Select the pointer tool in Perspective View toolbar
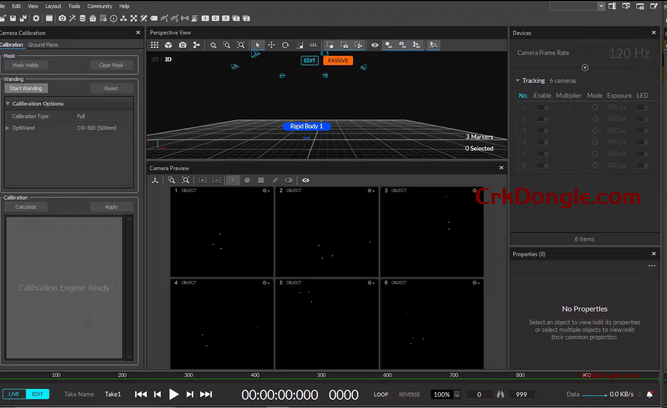The image size is (667, 408). [x=257, y=45]
